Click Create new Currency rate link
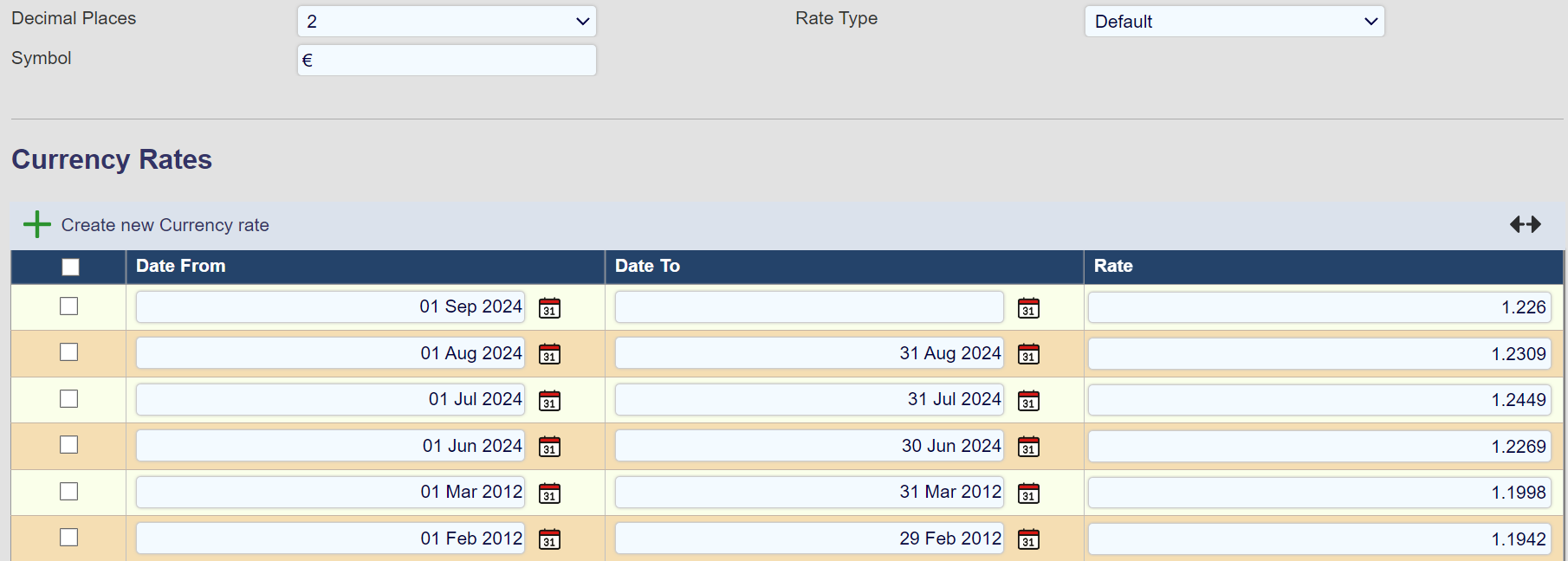 [x=165, y=225]
